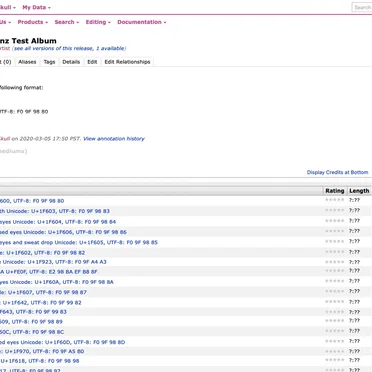The image size is (372, 372).
Task: Open the Edit tab
Action: (92, 62)
